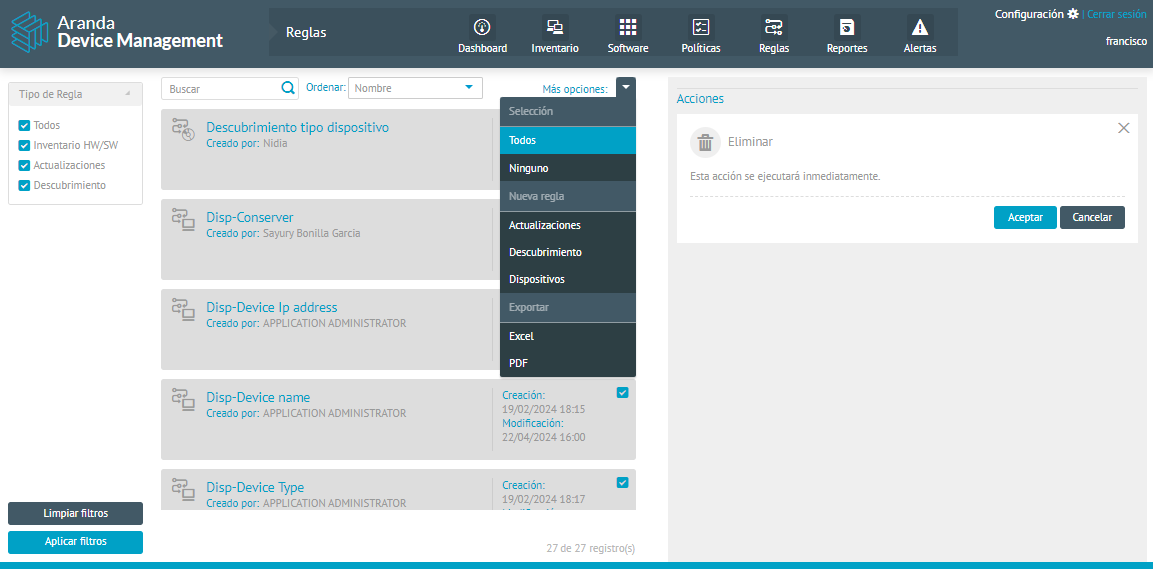1153x569 pixels.
Task: Open the Software grid icon
Action: point(627,27)
